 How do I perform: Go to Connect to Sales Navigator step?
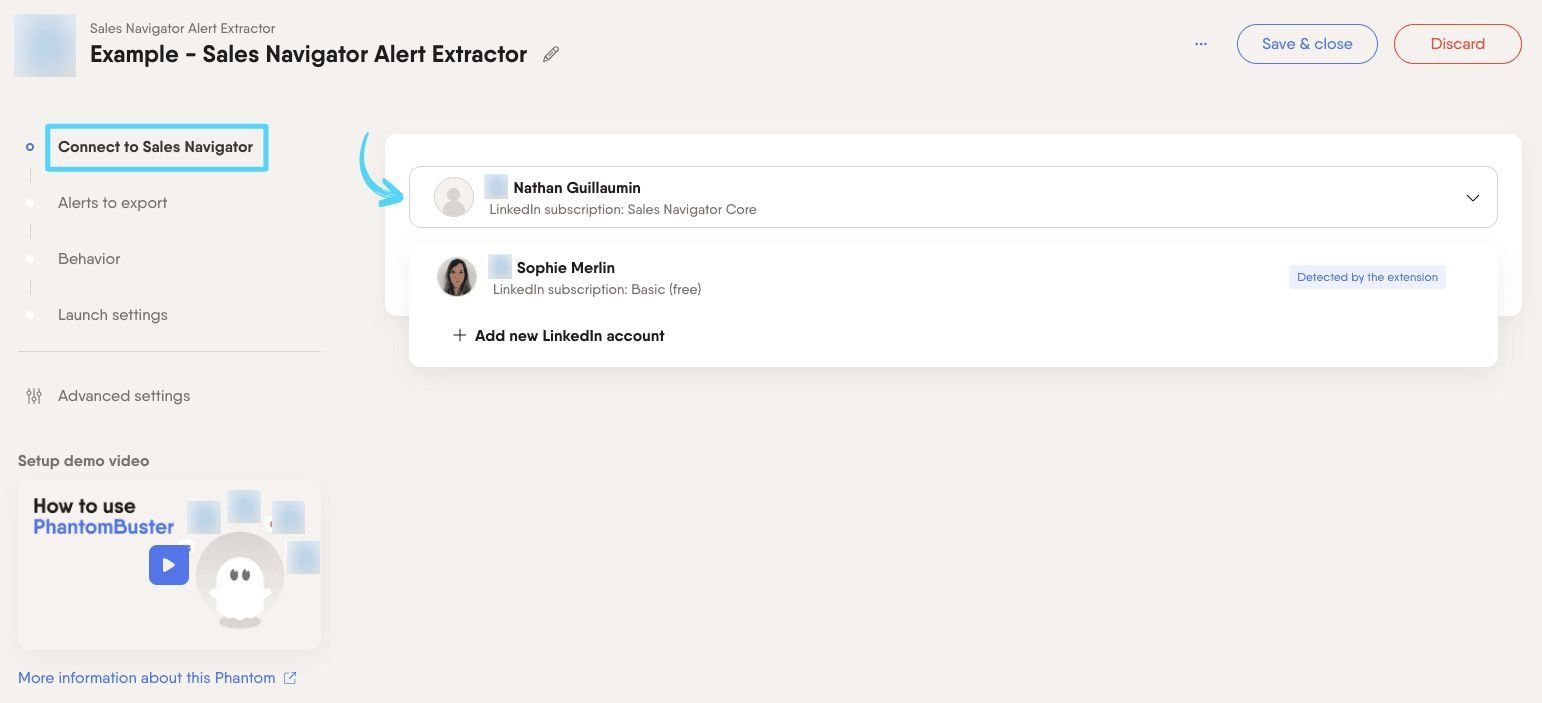click(x=156, y=147)
